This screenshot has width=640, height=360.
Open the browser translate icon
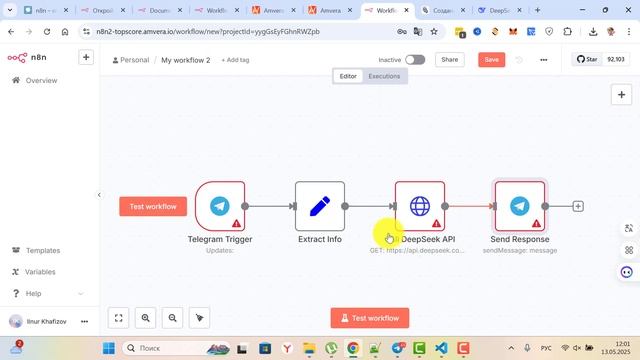click(x=418, y=31)
